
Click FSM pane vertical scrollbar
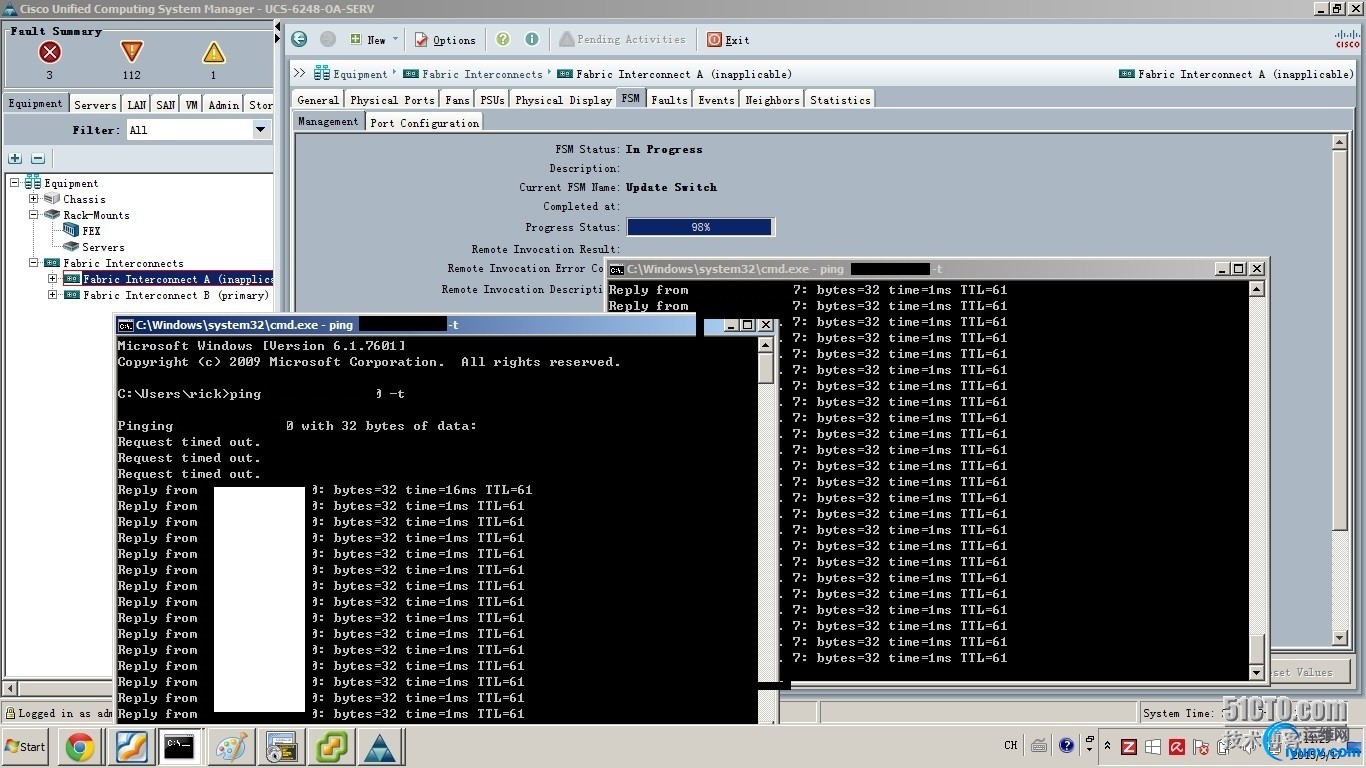point(1340,392)
